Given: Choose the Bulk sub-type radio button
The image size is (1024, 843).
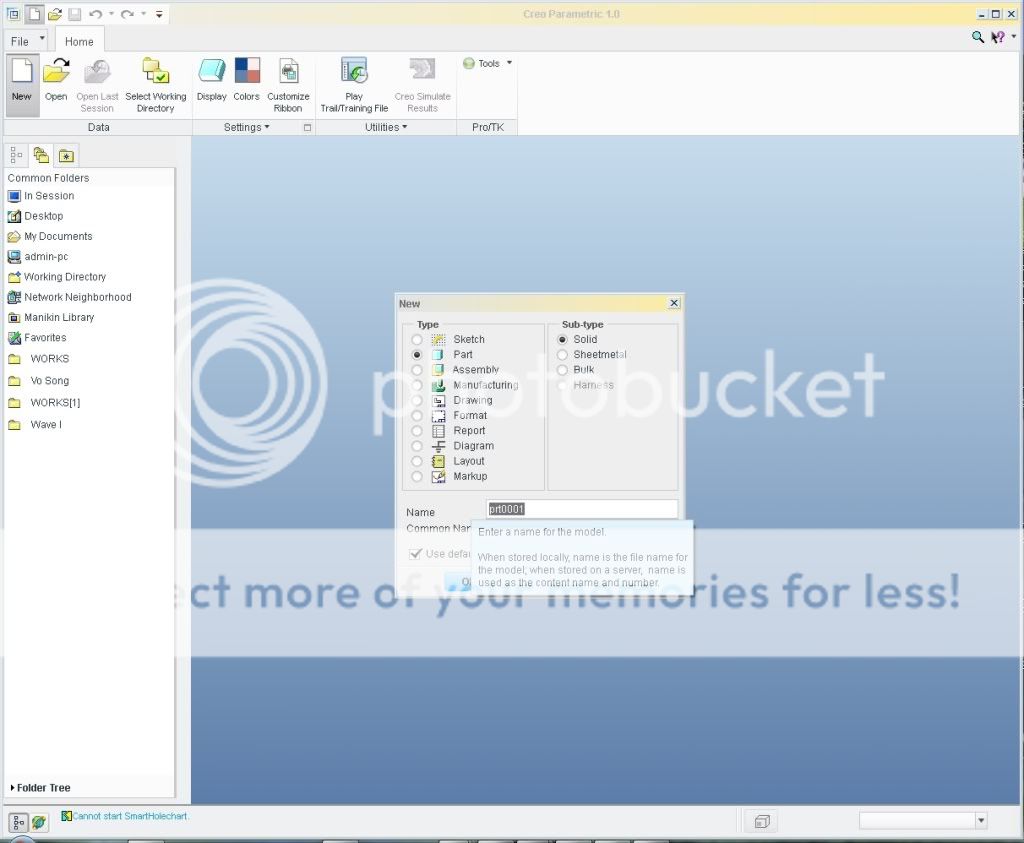Looking at the screenshot, I should tap(562, 370).
